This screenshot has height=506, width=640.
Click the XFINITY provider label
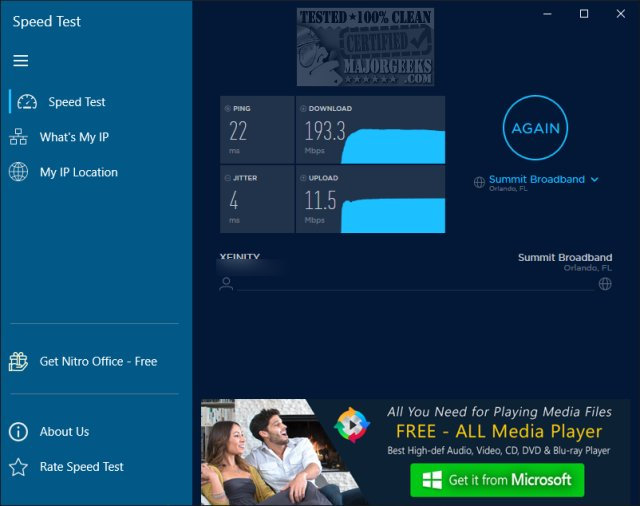point(240,256)
